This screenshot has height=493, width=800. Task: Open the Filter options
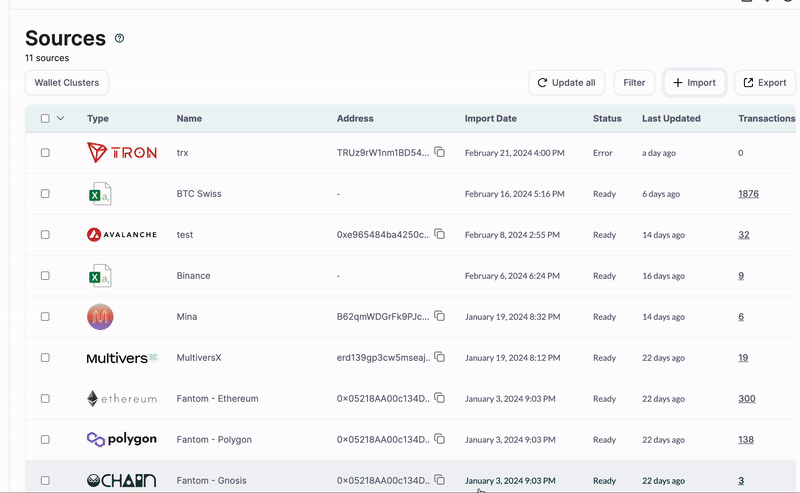click(x=634, y=83)
